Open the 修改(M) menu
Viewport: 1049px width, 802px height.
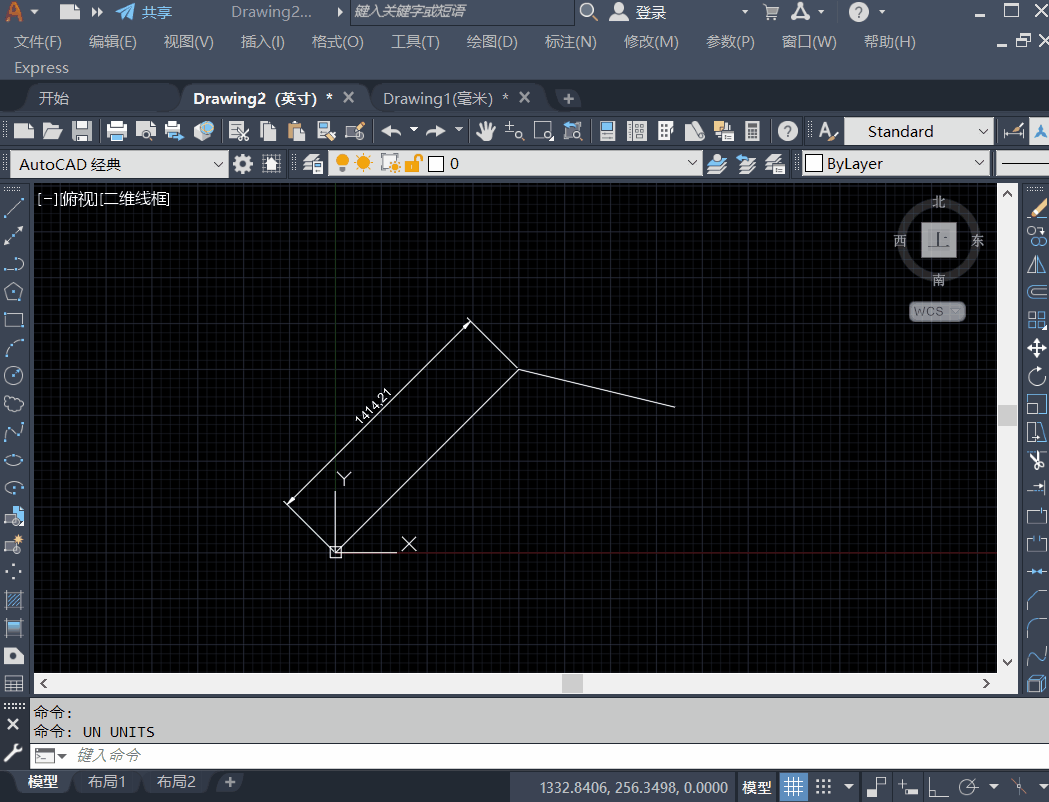(651, 42)
